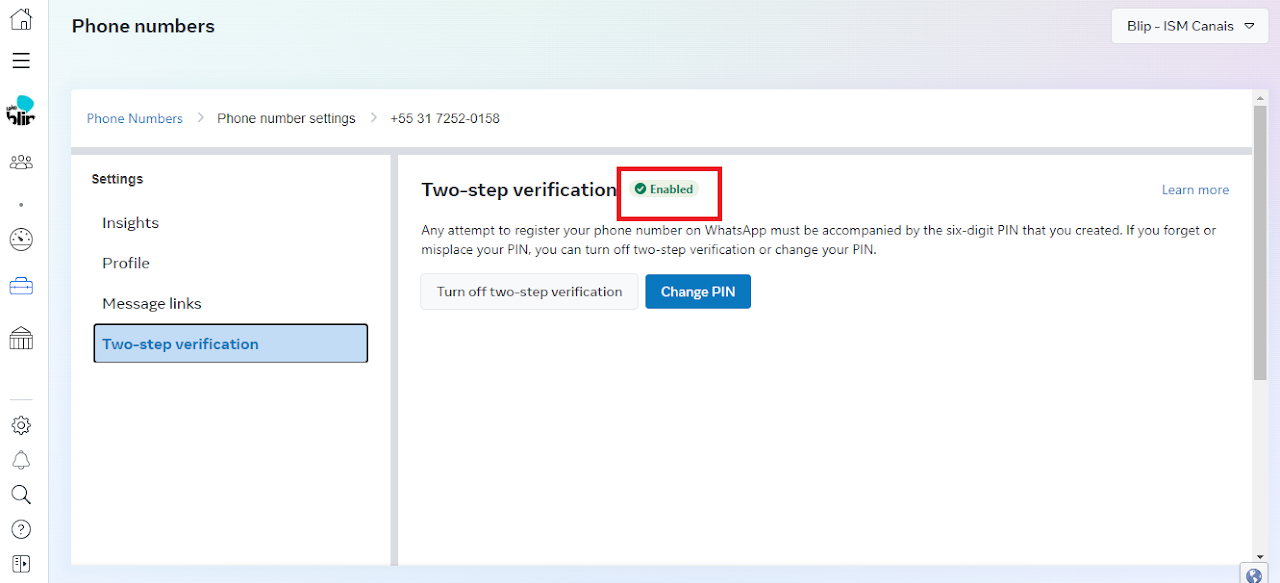The width and height of the screenshot is (1280, 583).
Task: Switch to the Profile settings tab
Action: pyautogui.click(x=126, y=263)
